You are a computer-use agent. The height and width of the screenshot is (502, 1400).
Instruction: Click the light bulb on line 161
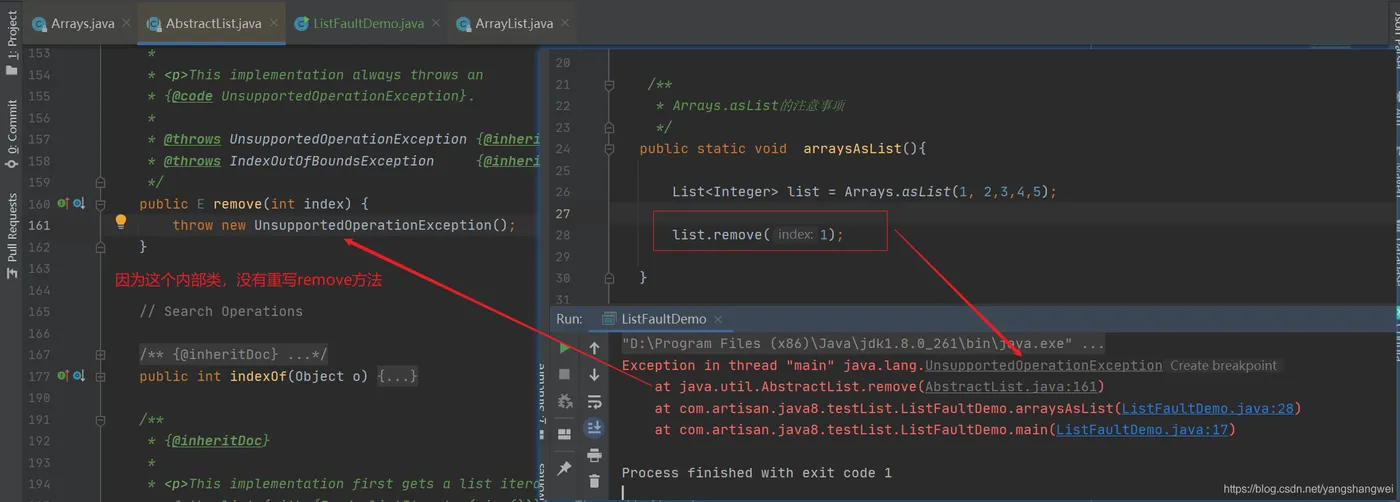coord(121,222)
